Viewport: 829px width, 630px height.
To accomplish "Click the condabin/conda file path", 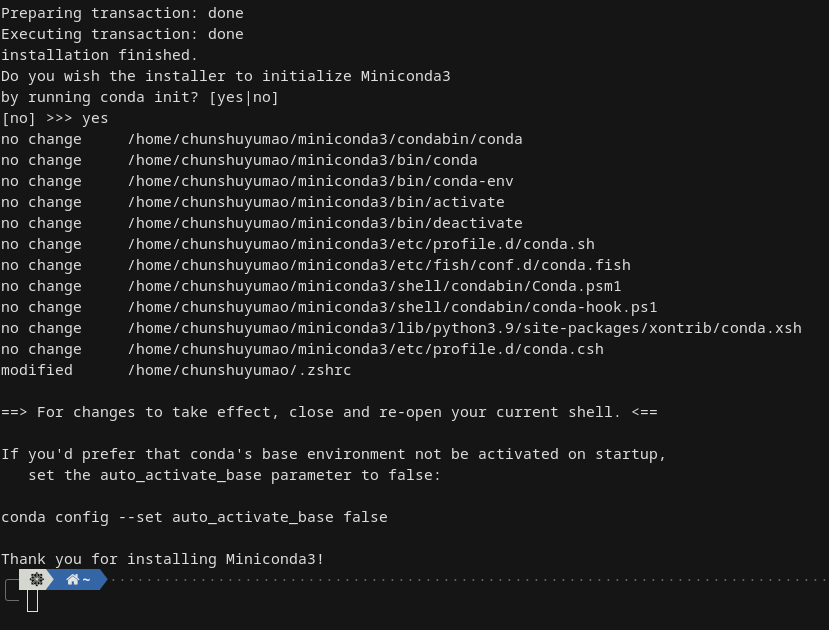I will click(325, 139).
